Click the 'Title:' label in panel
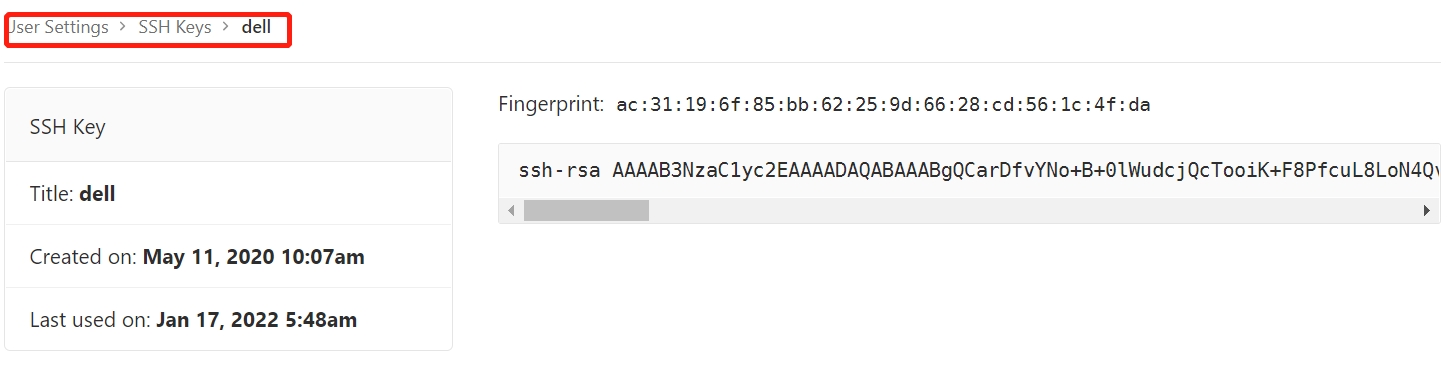The height and width of the screenshot is (365, 1453). click(x=52, y=194)
